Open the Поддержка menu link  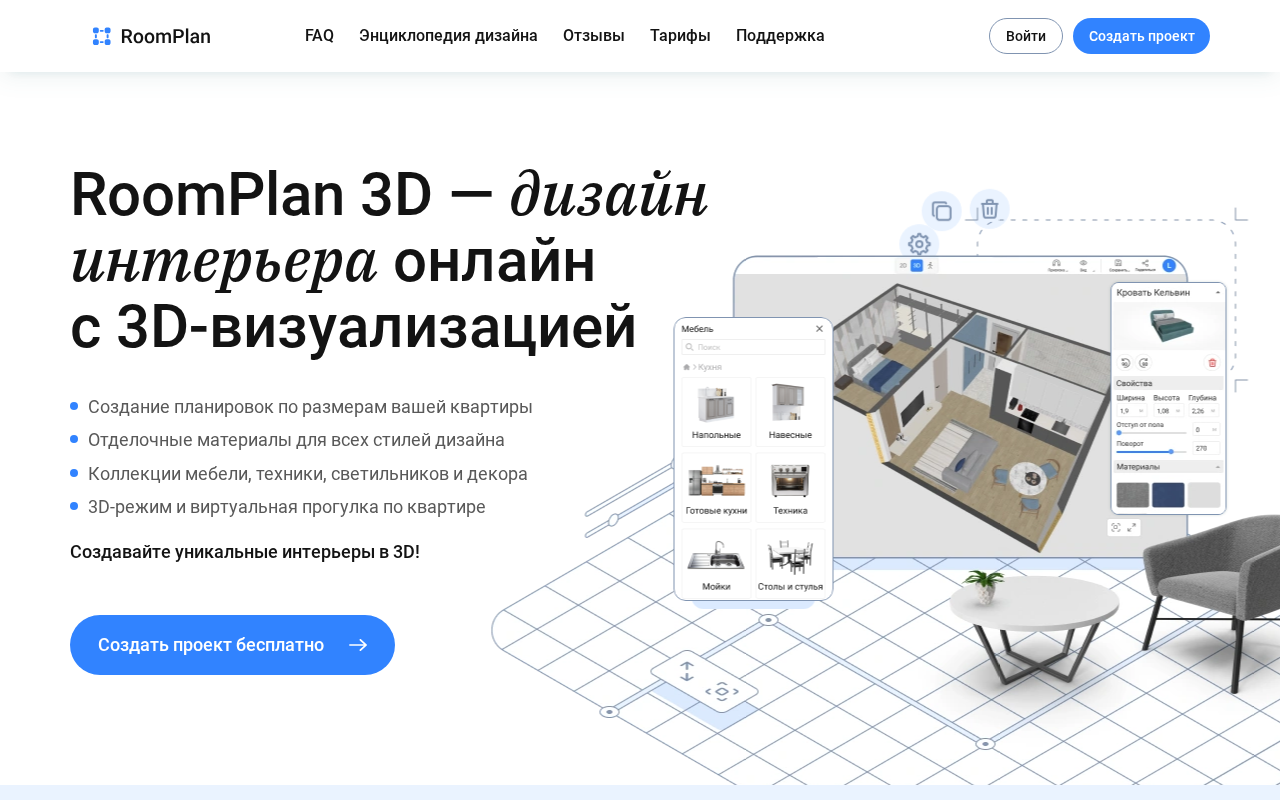[x=780, y=36]
